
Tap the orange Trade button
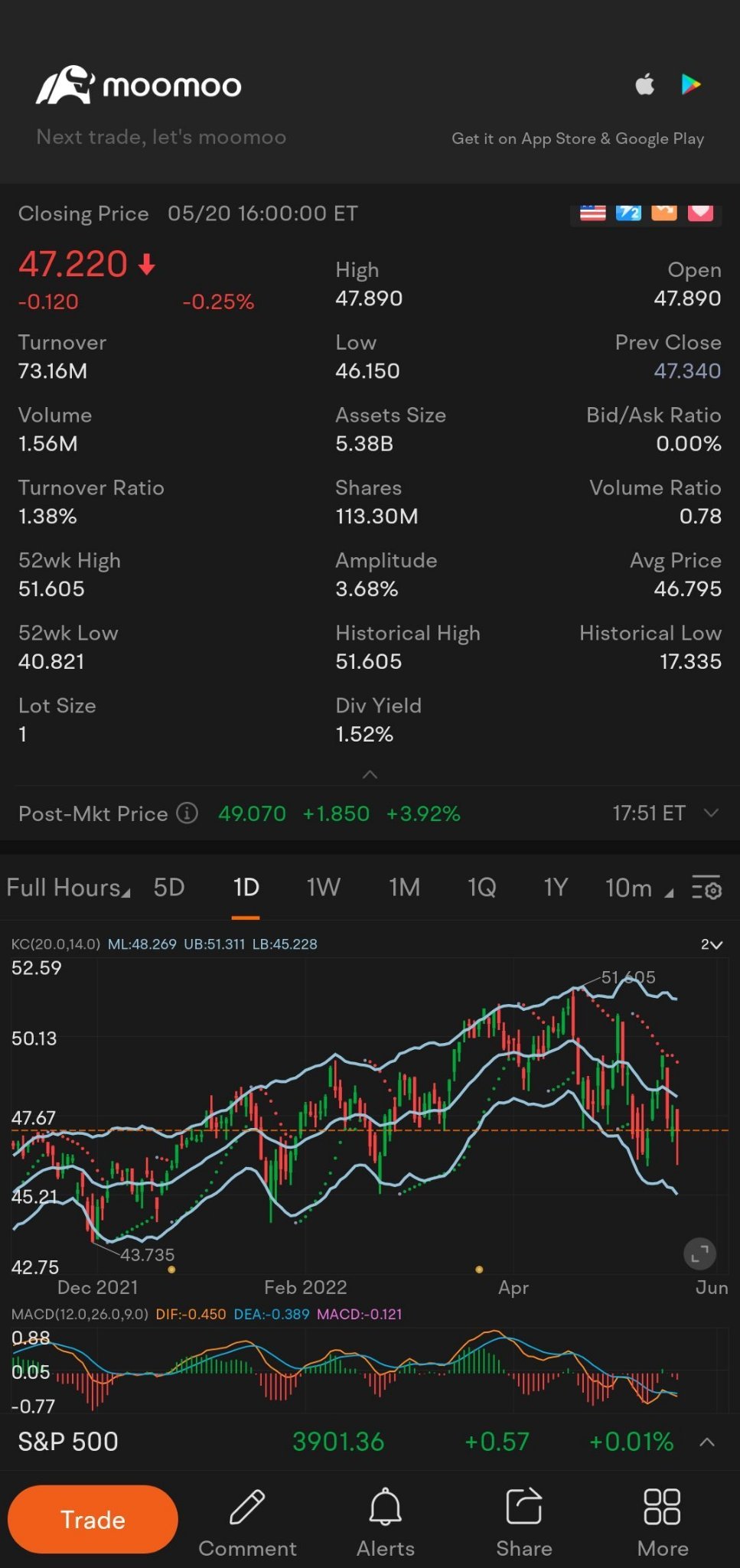[x=93, y=1519]
